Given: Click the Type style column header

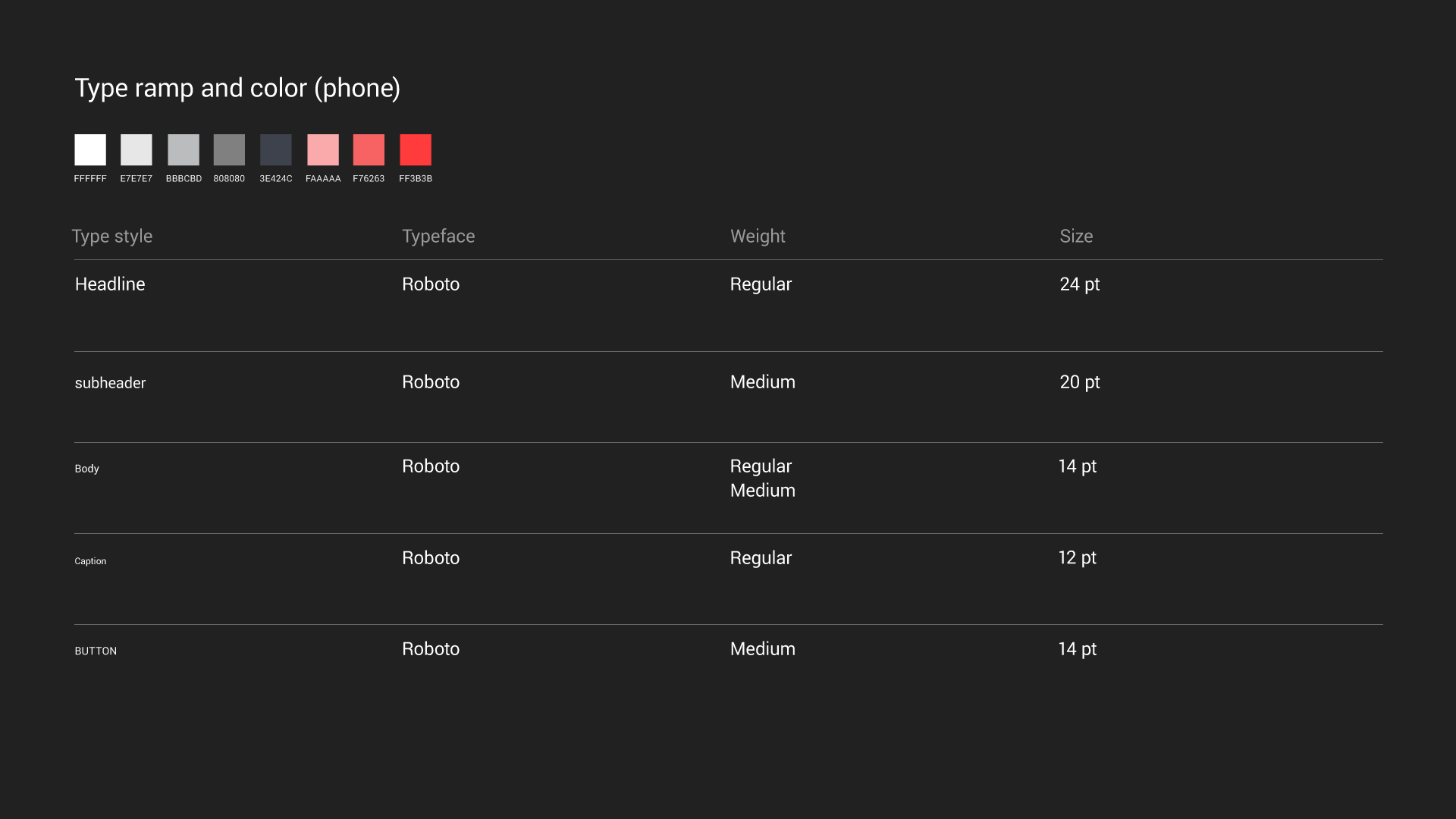Looking at the screenshot, I should tap(112, 237).
